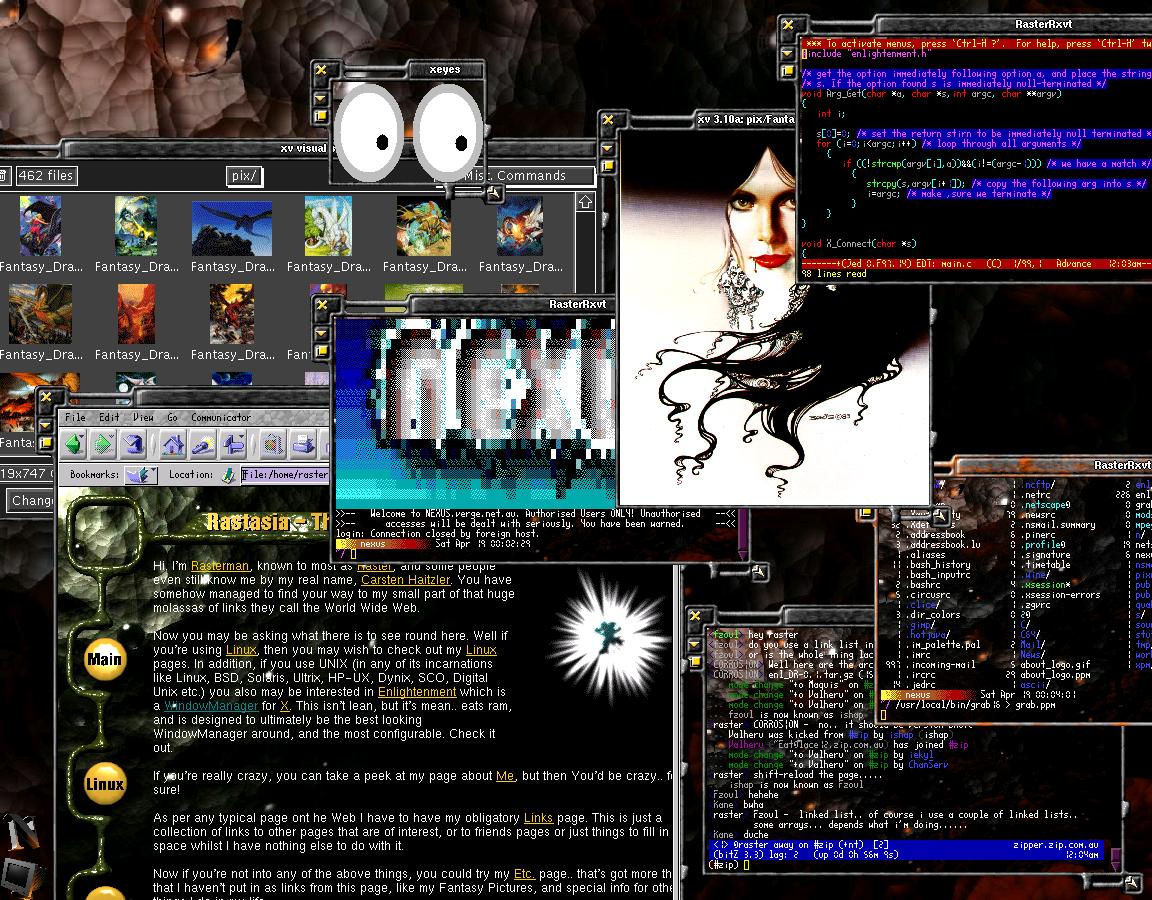The width and height of the screenshot is (1152, 900).
Task: Click resize handle of the IRC terminal window
Action: tap(1131, 882)
